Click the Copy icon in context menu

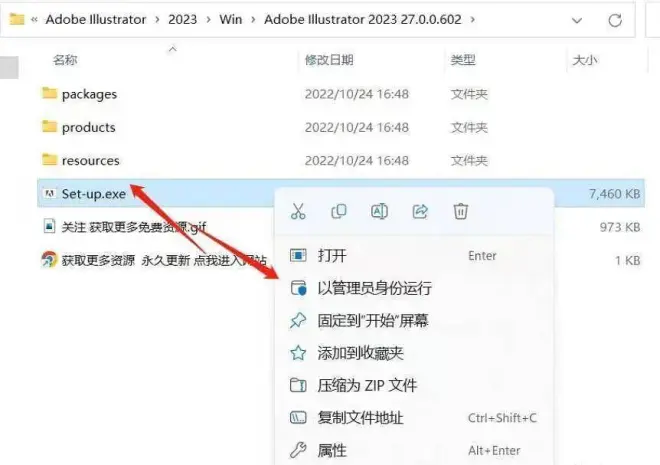pos(339,211)
